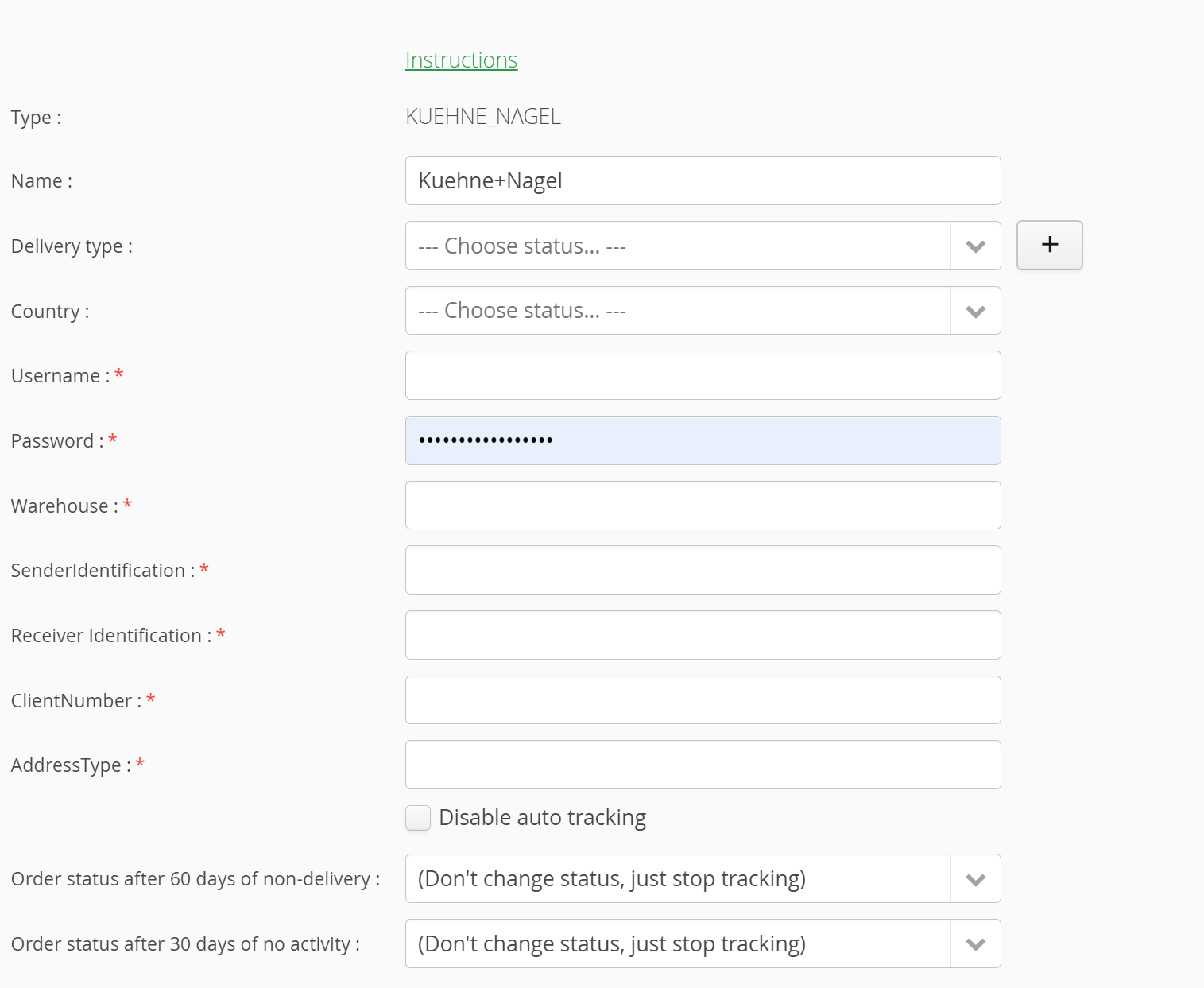The width and height of the screenshot is (1204, 988).
Task: Click the AddressType input field
Action: click(x=703, y=765)
